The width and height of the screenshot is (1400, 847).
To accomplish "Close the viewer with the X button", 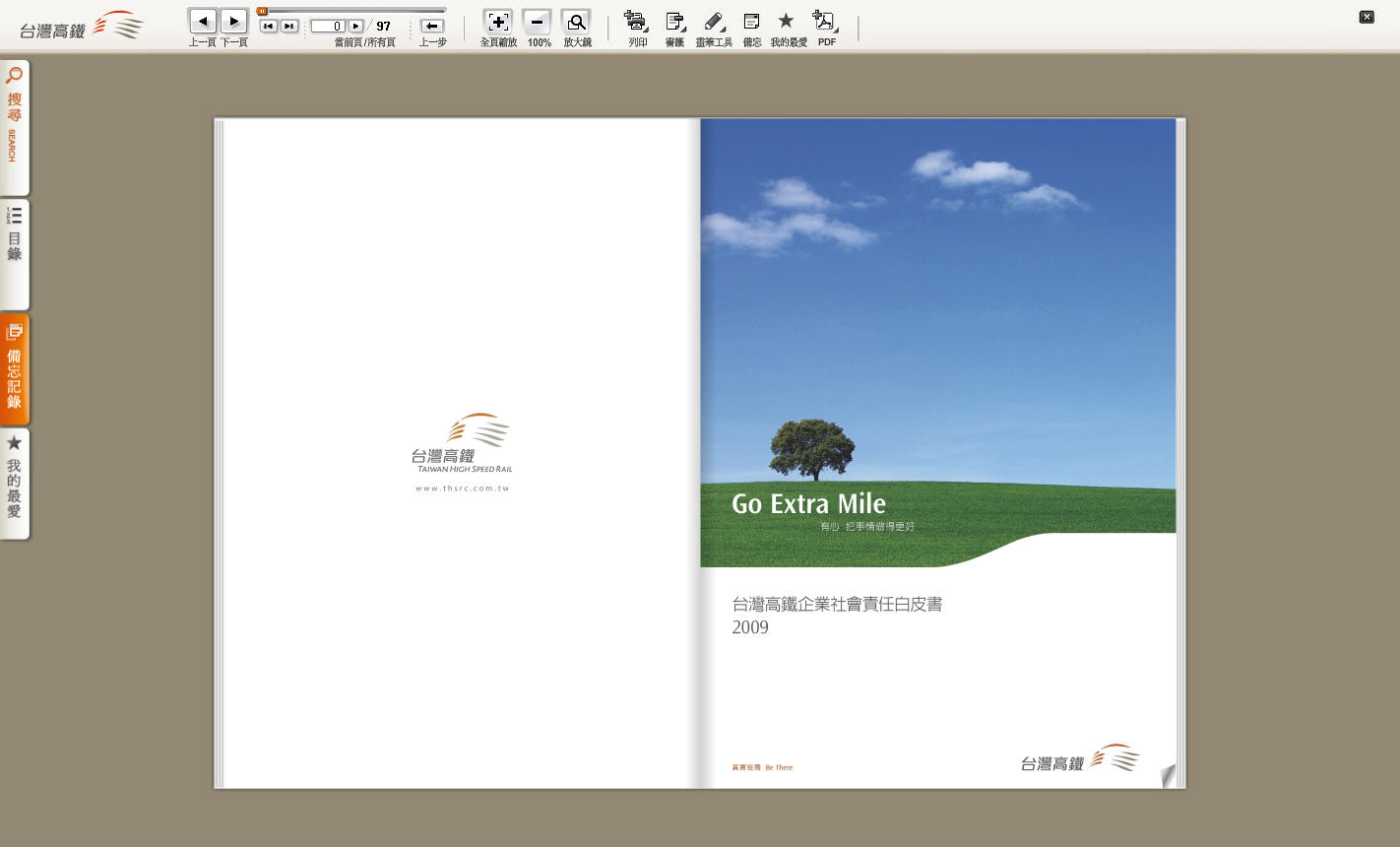I will pyautogui.click(x=1367, y=17).
